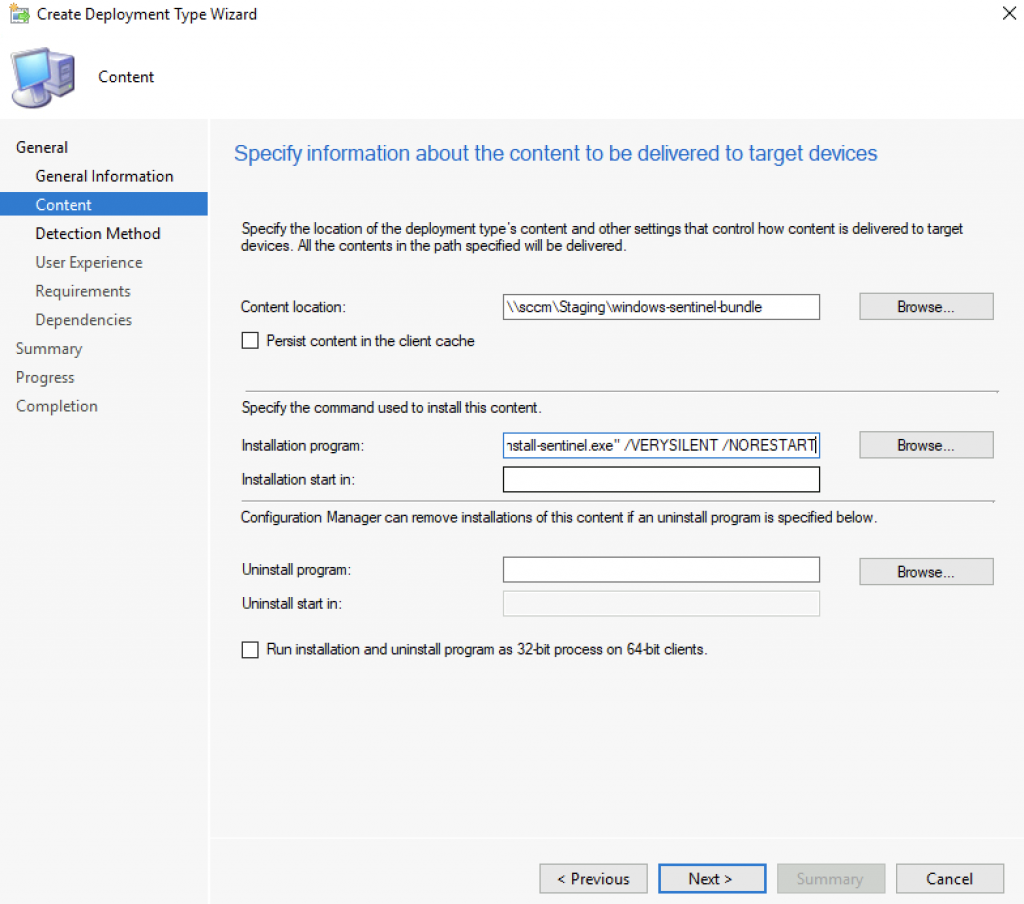Image resolution: width=1024 pixels, height=904 pixels.
Task: Cancel the deployment type wizard
Action: 950,879
